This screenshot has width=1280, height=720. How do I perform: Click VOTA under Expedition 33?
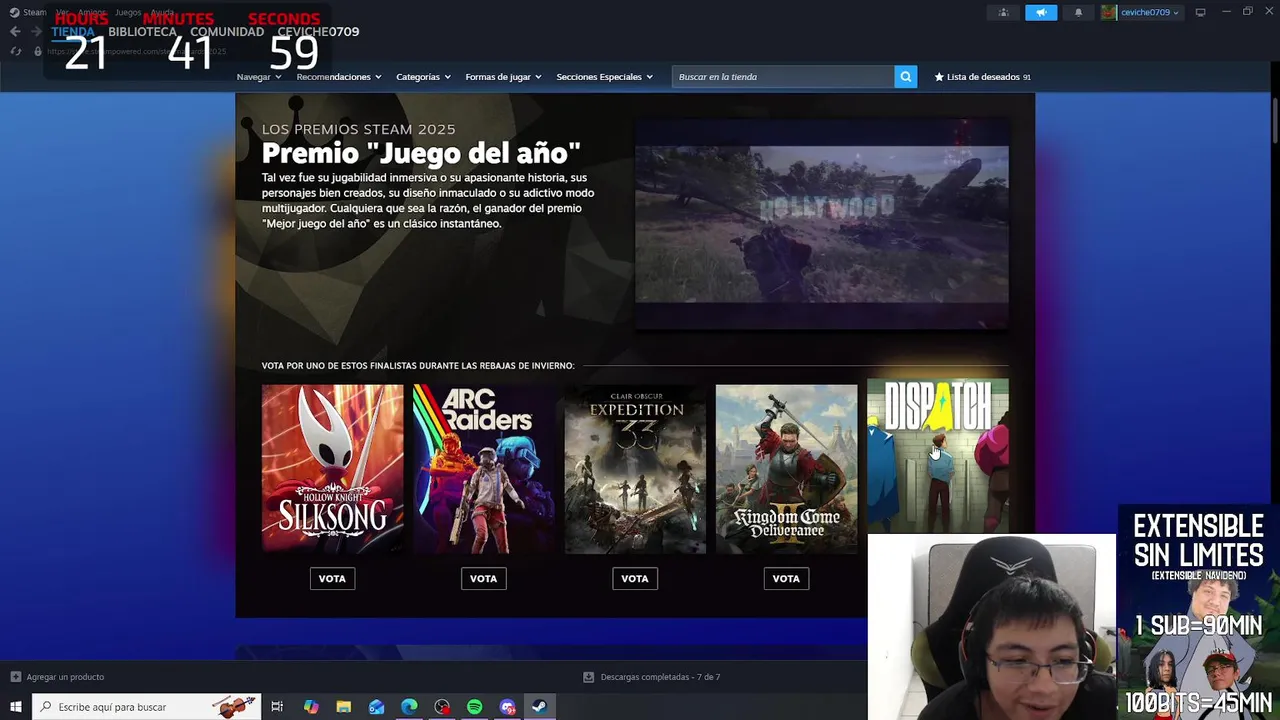635,578
